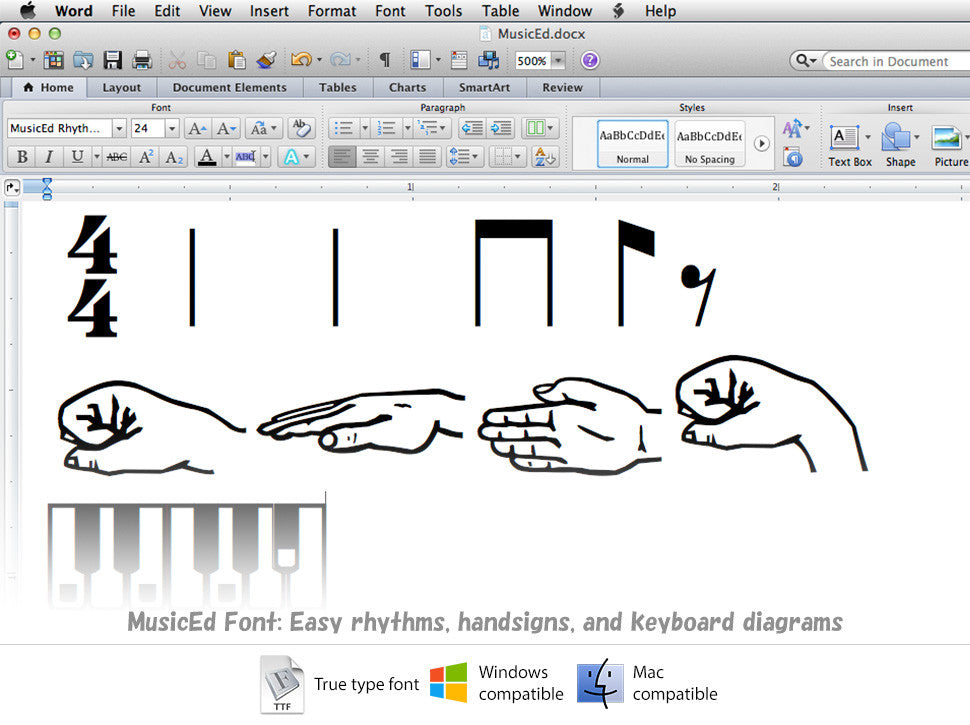
Task: Show paragraph marks with the pilcrow icon
Action: [x=383, y=58]
